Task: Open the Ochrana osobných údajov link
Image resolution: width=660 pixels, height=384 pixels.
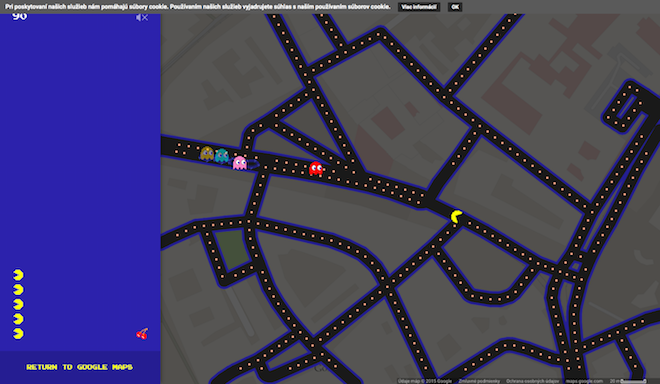Action: coord(532,381)
